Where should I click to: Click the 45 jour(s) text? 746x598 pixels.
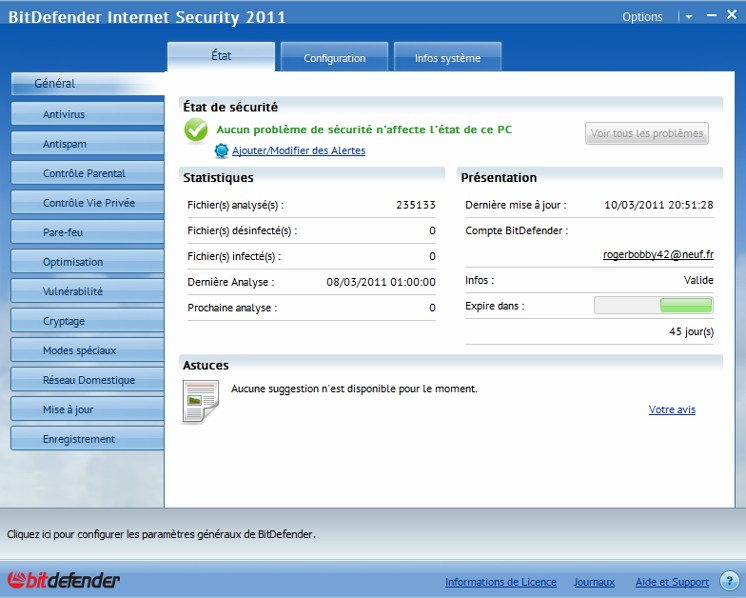tap(691, 332)
